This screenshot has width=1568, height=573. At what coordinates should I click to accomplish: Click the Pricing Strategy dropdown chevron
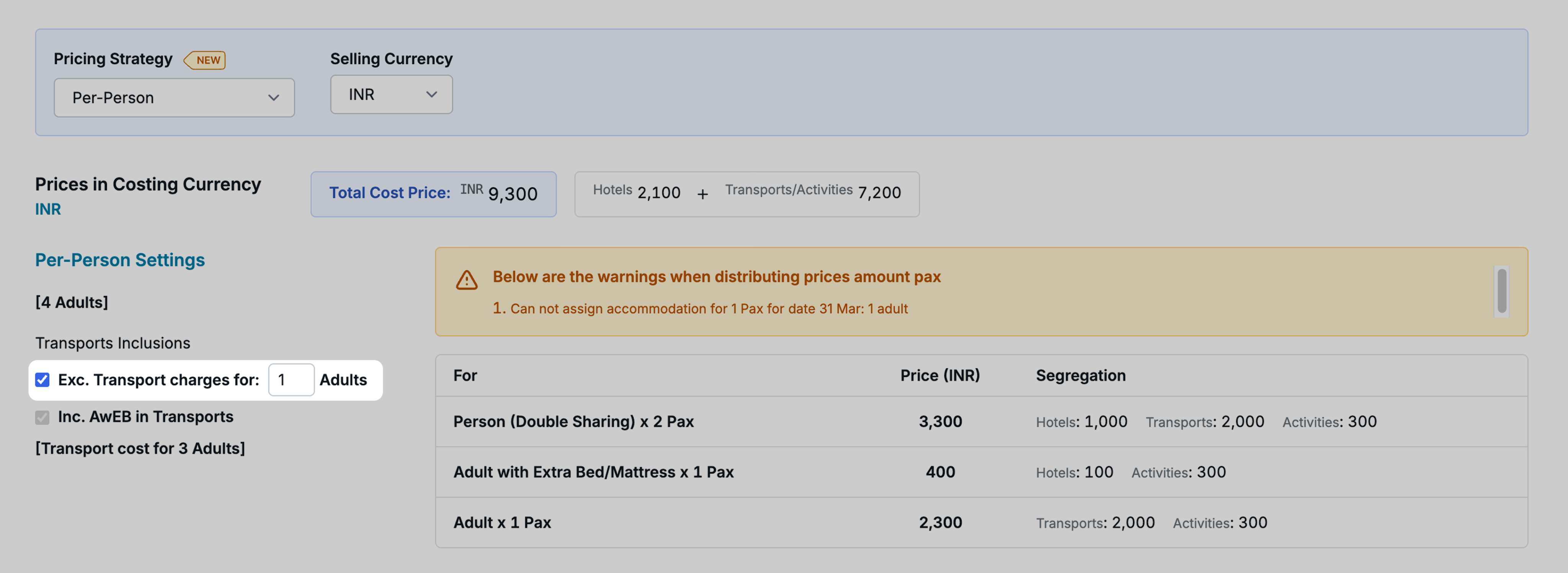(x=273, y=97)
